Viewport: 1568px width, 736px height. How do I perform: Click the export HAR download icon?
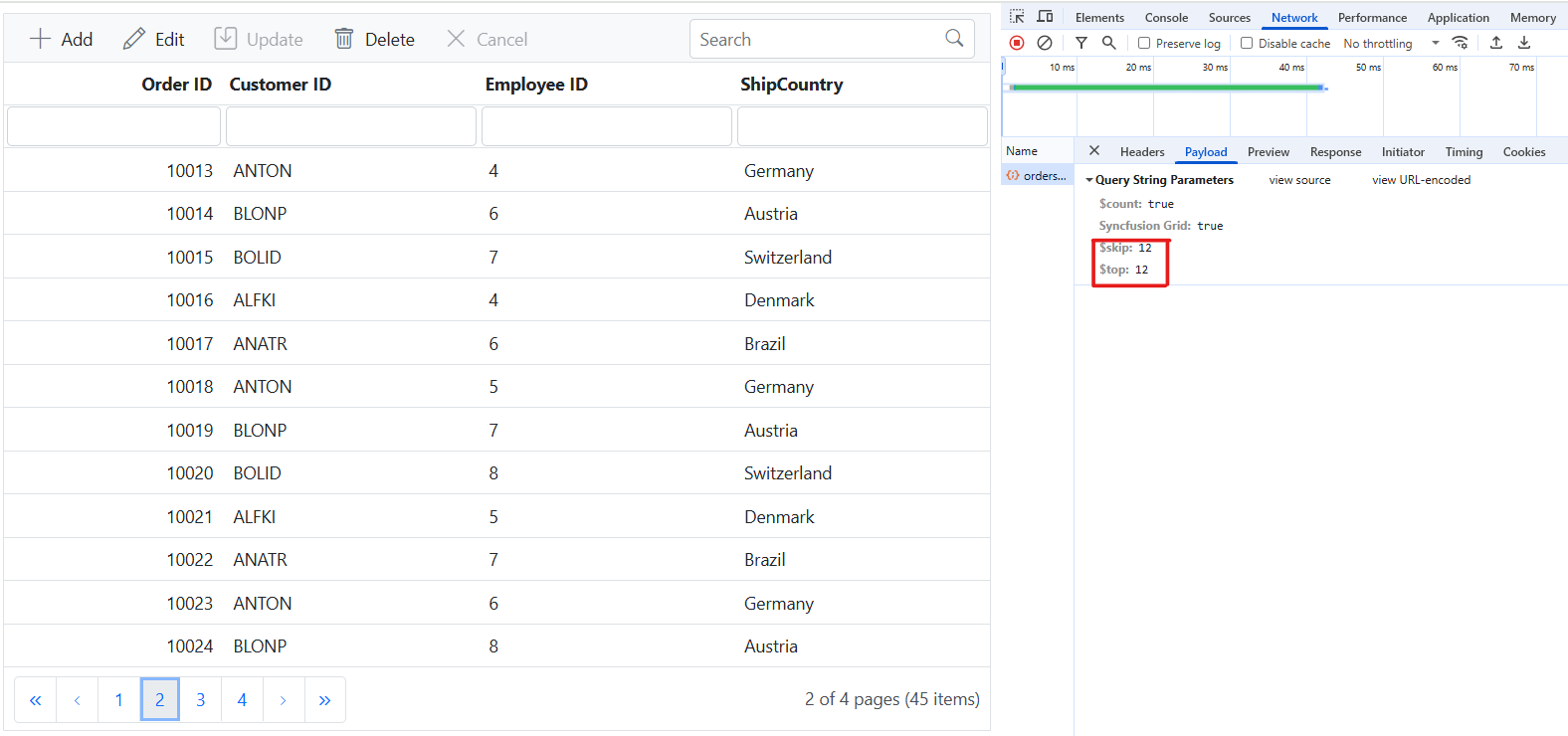pyautogui.click(x=1524, y=43)
